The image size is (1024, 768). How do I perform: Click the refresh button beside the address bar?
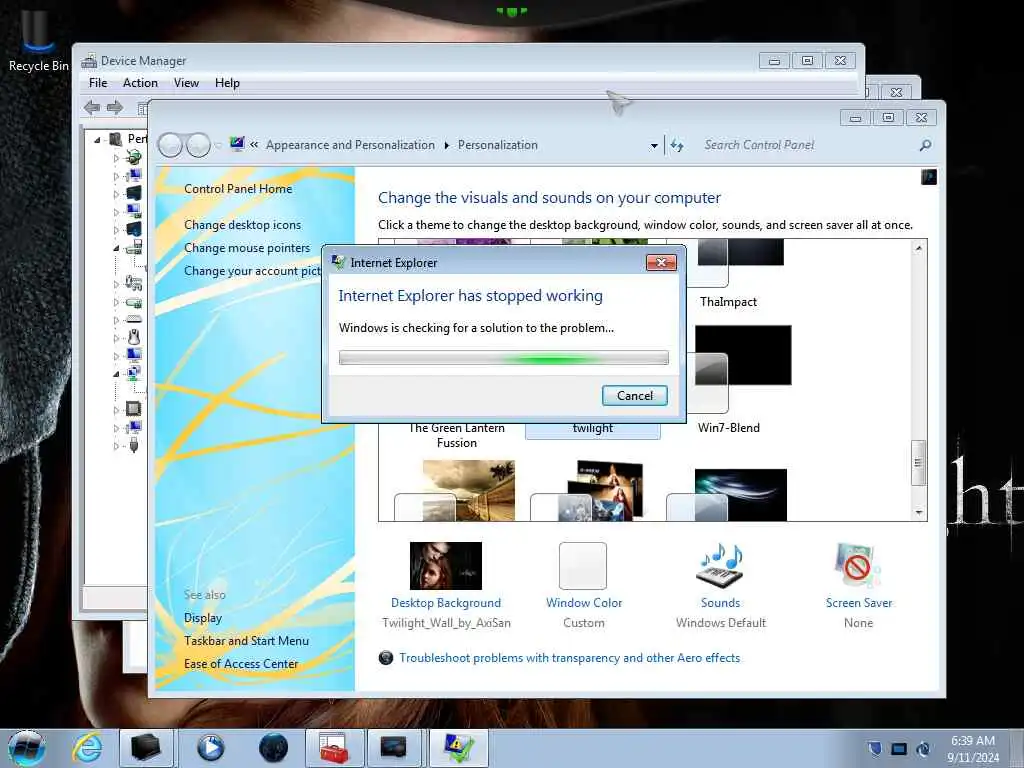pos(677,145)
